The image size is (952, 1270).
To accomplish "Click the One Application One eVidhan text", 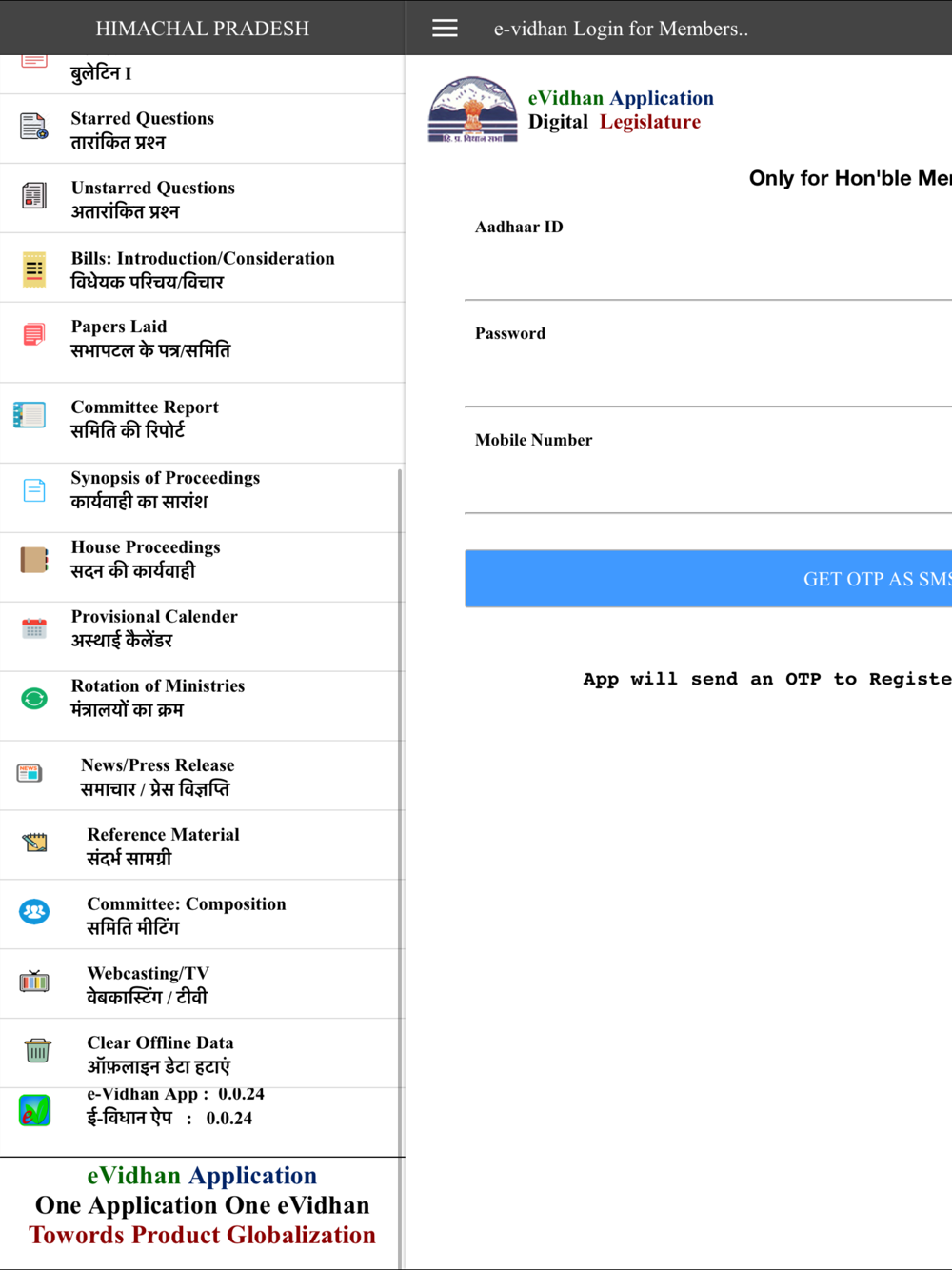I will 202,1205.
